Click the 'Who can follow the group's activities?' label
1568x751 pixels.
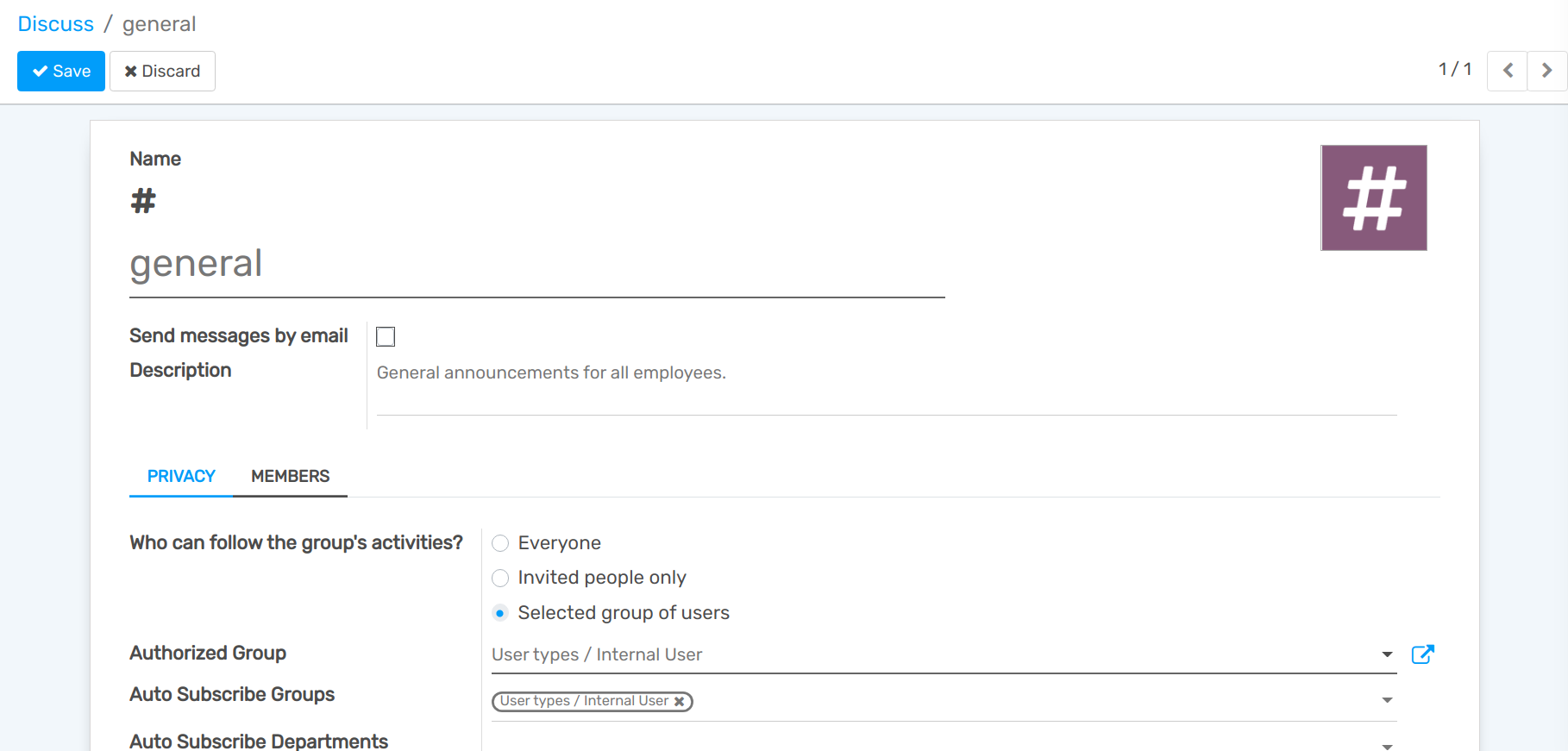point(296,542)
